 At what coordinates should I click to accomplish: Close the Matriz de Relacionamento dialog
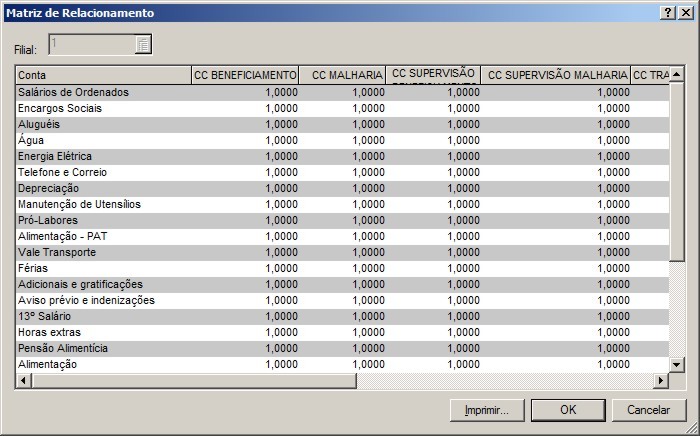pos(686,13)
